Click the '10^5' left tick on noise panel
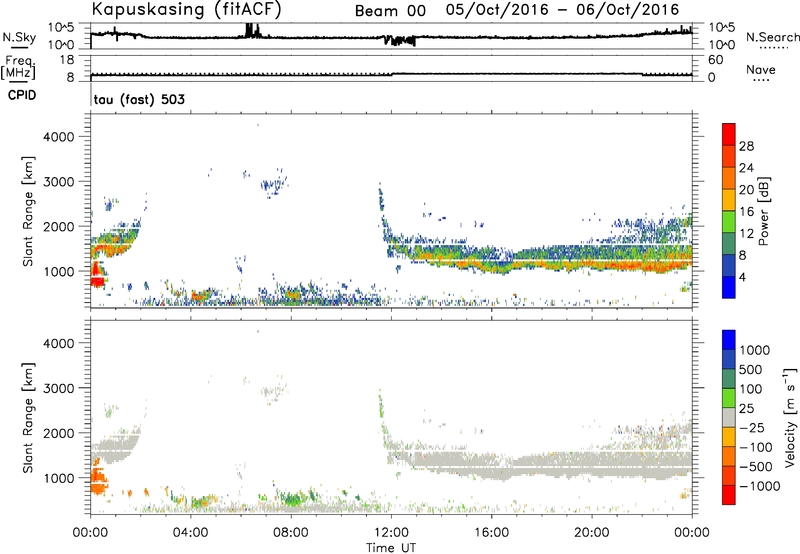Viewport: 800px width, 554px height. (61, 28)
